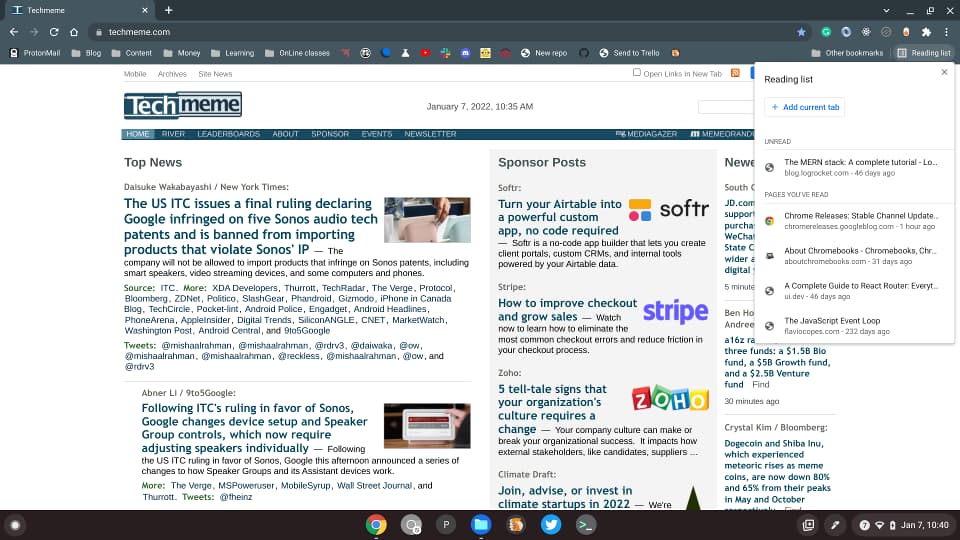Click Add current tab button

[804, 107]
